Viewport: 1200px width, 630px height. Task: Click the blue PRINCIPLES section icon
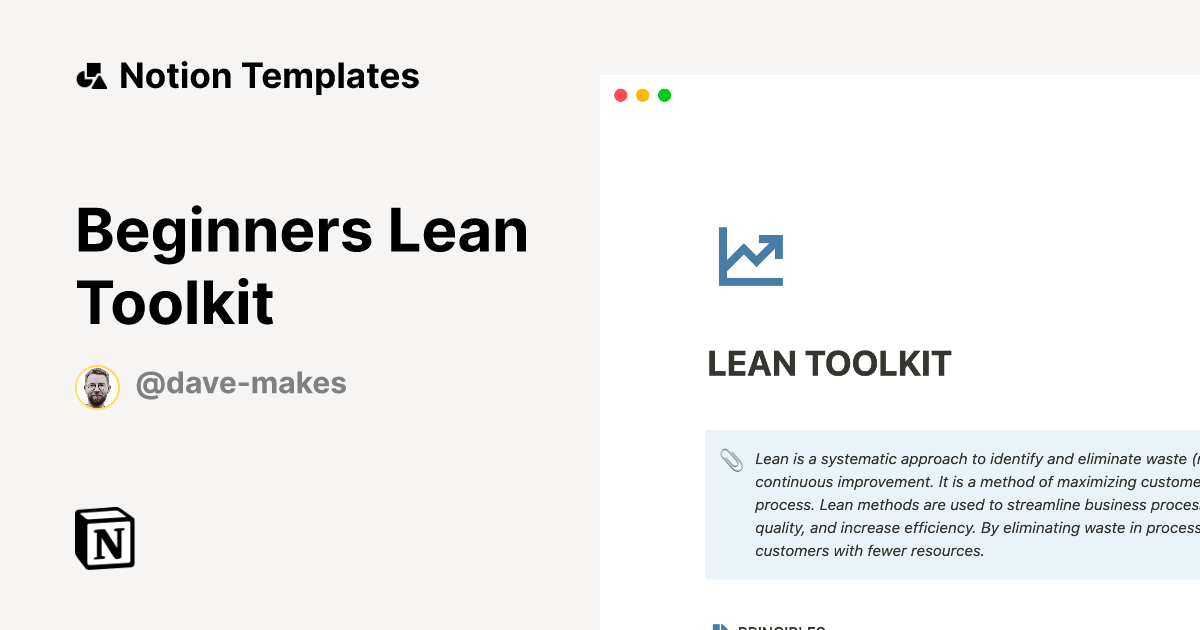719,627
